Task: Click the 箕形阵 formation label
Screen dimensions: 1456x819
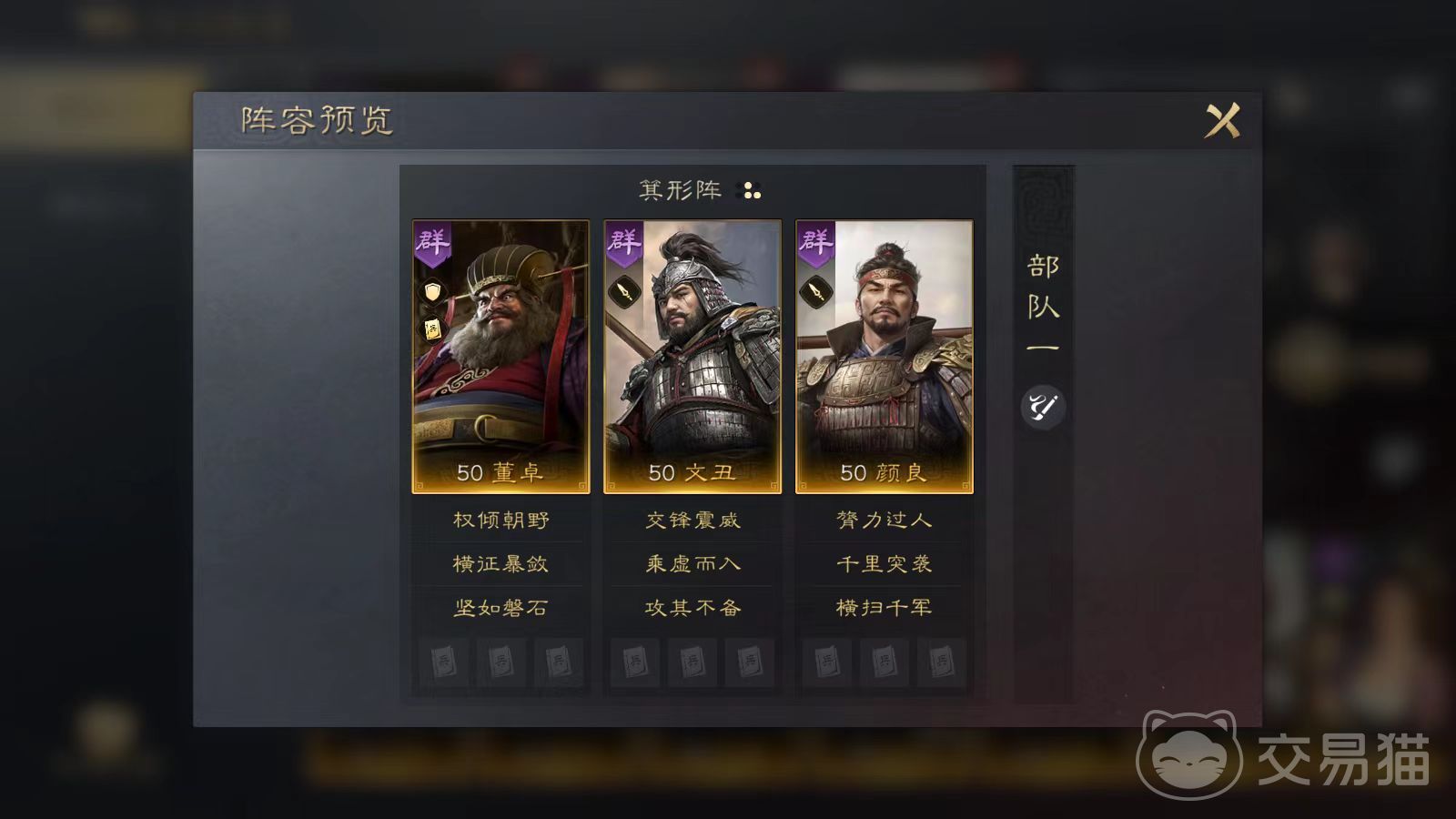Action: tap(681, 190)
